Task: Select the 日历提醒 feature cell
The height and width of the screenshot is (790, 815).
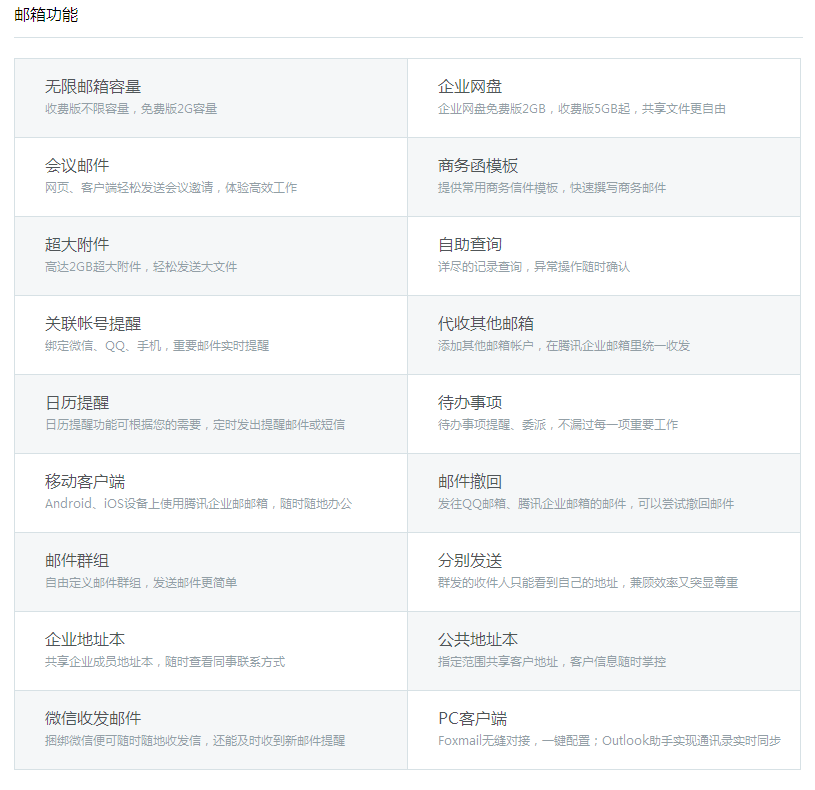Action: click(x=77, y=403)
